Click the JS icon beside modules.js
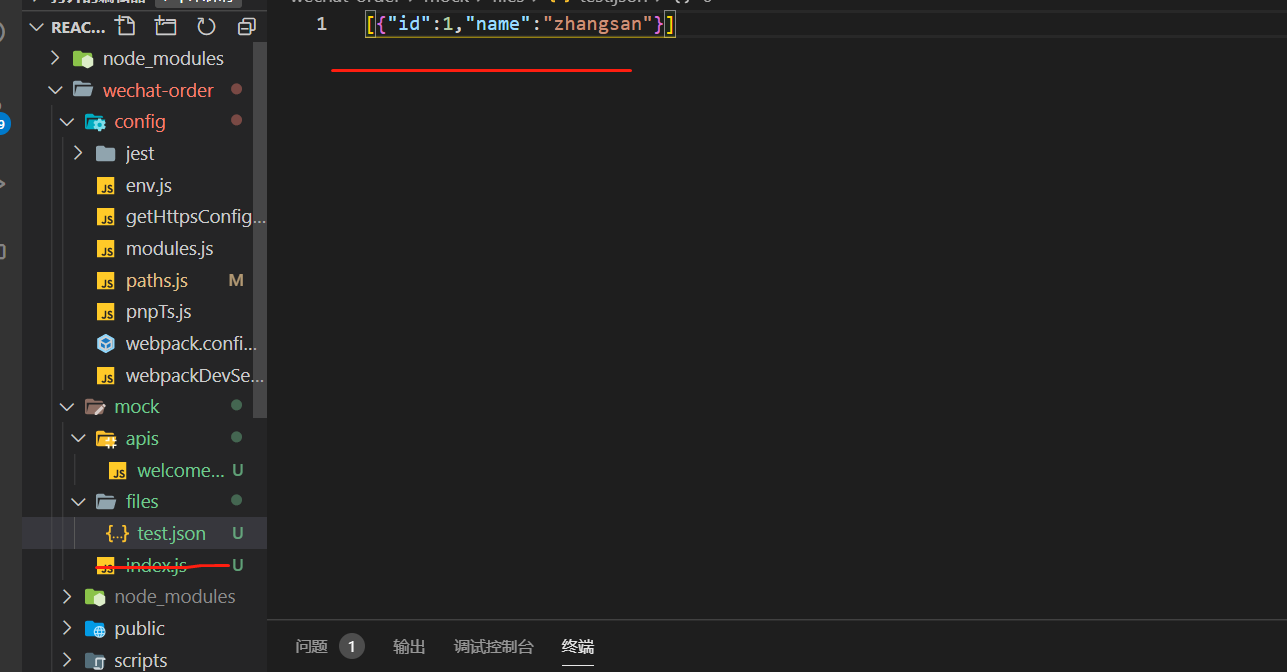The height and width of the screenshot is (672, 1287). pyautogui.click(x=105, y=249)
